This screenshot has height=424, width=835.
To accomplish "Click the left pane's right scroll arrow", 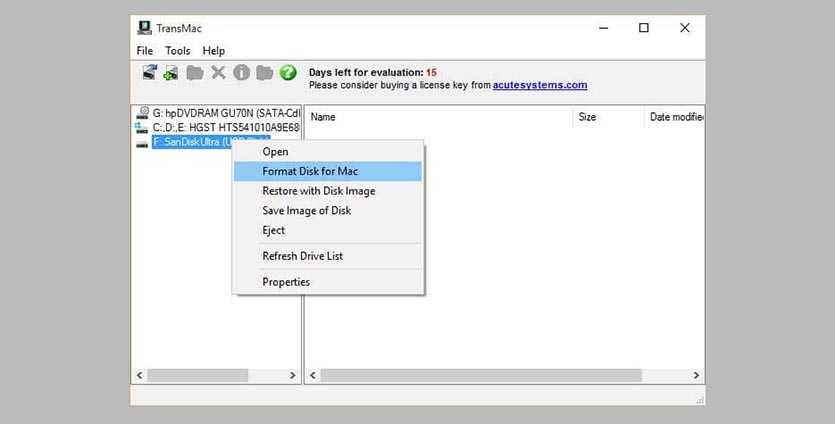I will (x=293, y=375).
